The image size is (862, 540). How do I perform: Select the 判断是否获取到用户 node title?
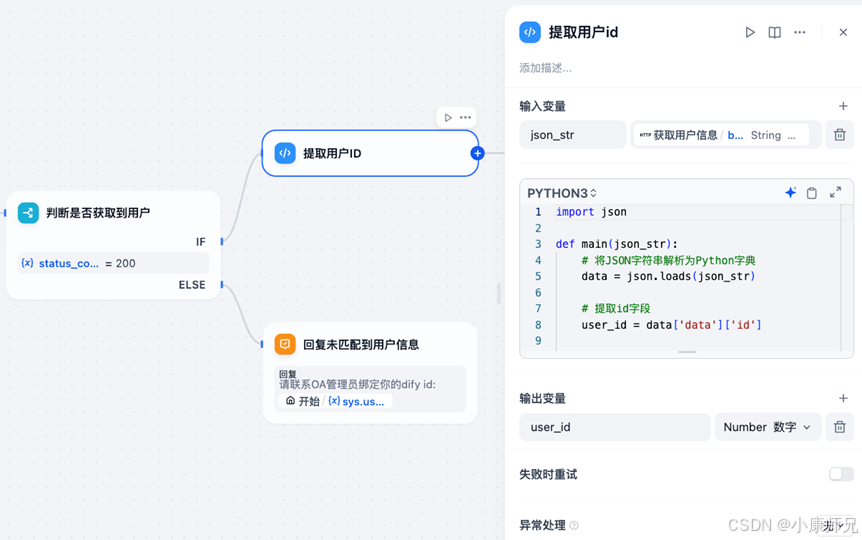tap(98, 213)
